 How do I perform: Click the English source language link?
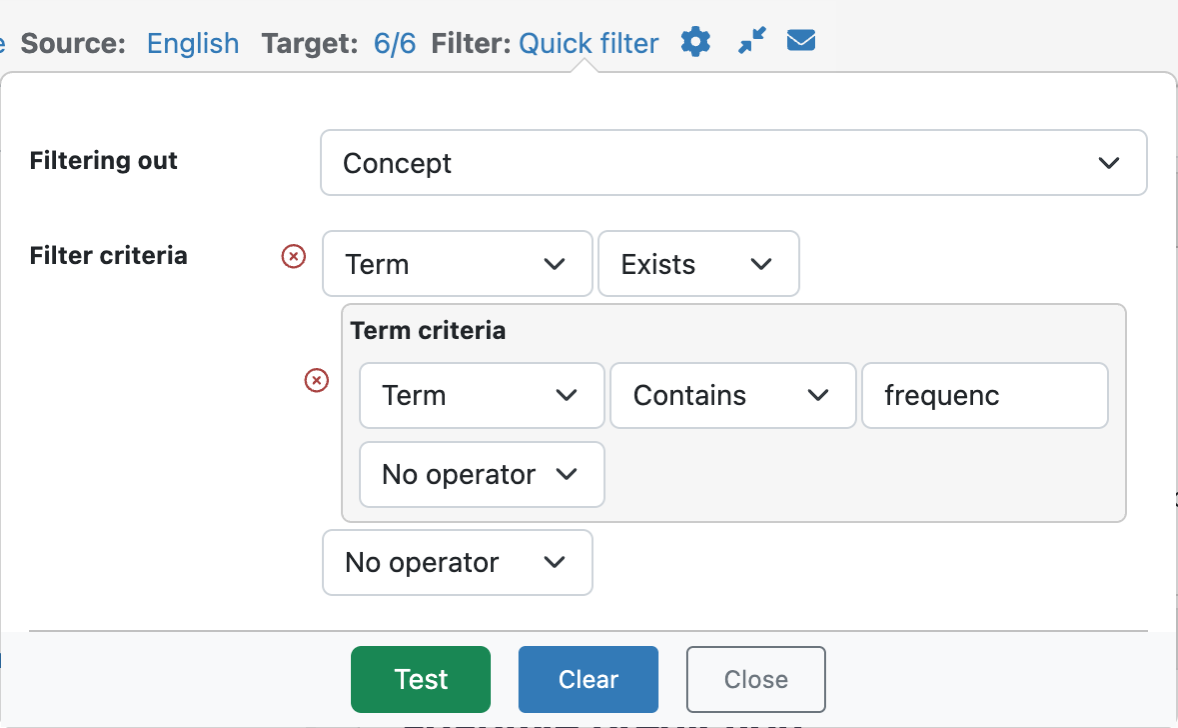tap(192, 44)
